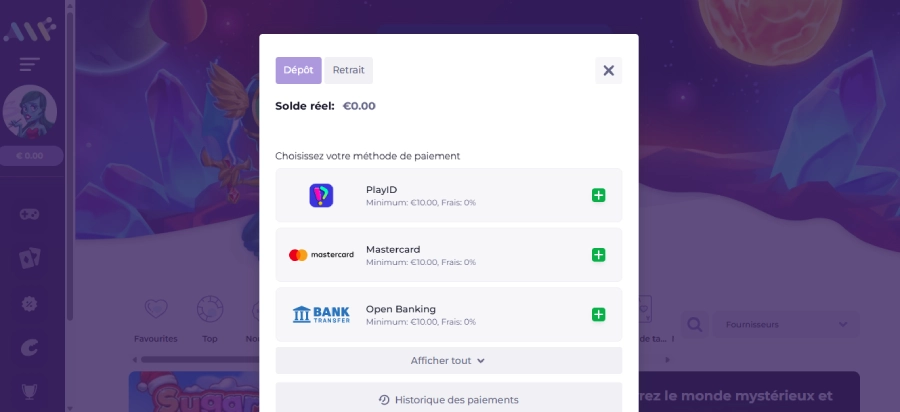Open the Fournisseurs dropdown
900x412 pixels.
click(x=786, y=325)
